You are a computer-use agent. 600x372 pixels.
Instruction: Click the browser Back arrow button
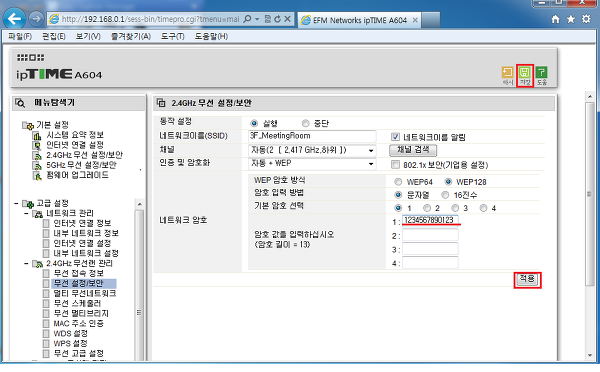click(x=14, y=19)
